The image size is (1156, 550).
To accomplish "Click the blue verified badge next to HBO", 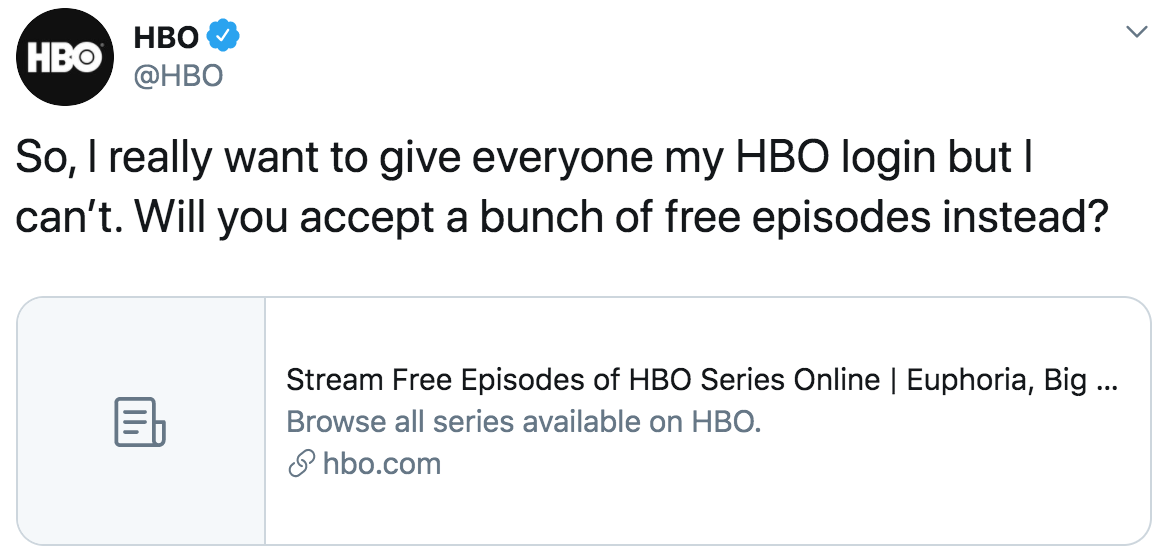I will (x=222, y=36).
